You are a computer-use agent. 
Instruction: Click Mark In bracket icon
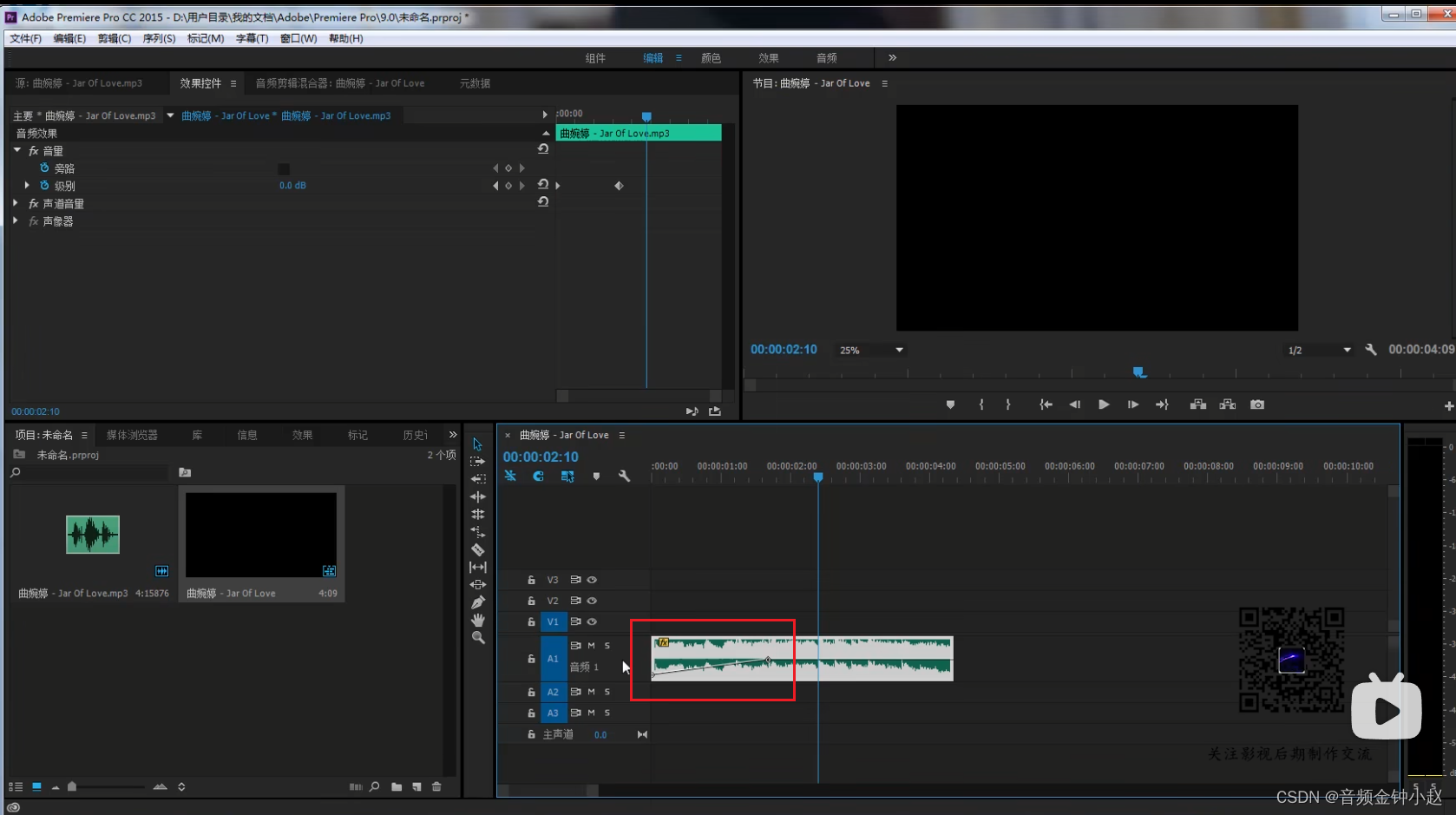(981, 404)
